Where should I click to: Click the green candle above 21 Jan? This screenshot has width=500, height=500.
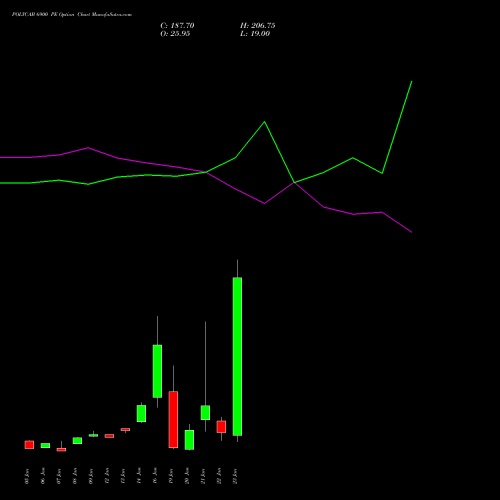[205, 412]
